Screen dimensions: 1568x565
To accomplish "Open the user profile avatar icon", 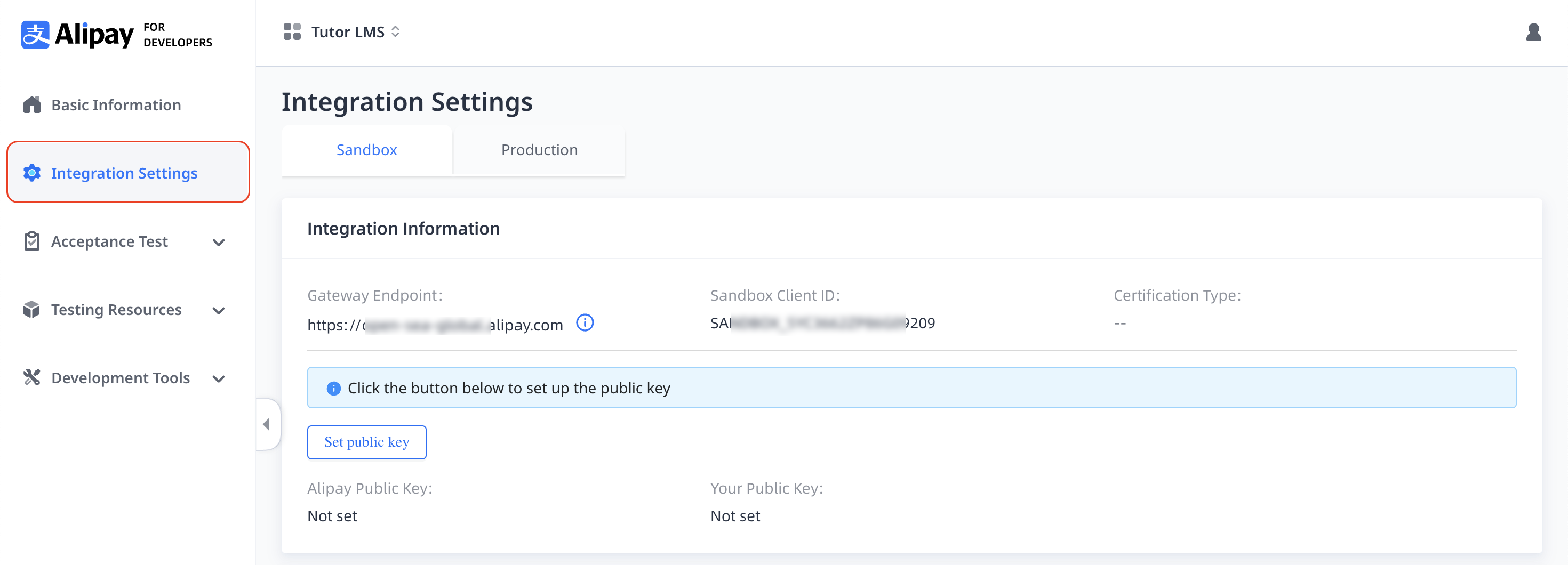I will coord(1533,31).
